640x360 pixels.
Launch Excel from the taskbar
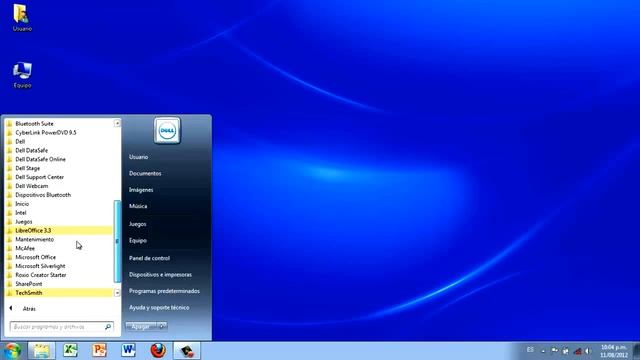pos(70,351)
